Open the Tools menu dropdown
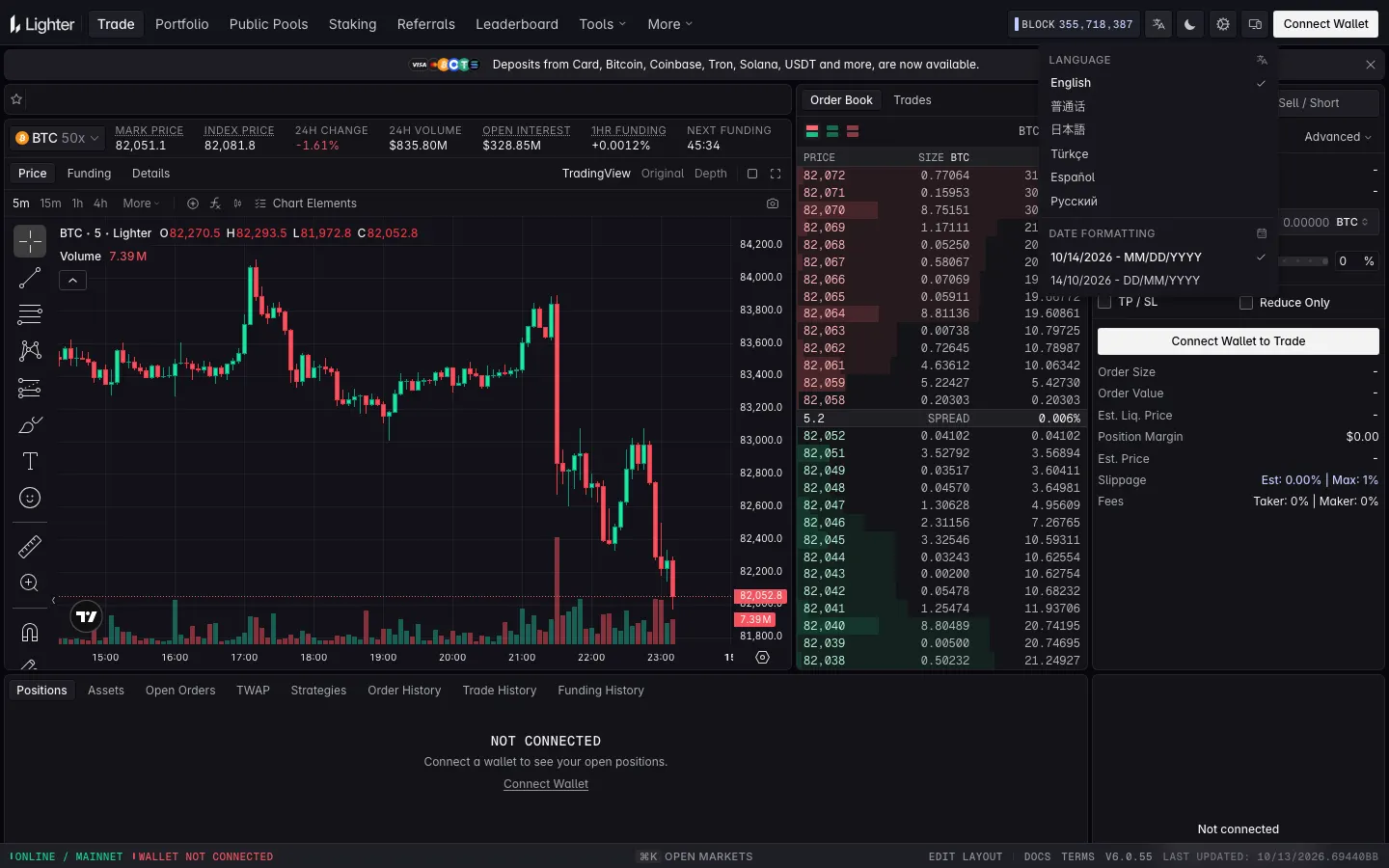1389x868 pixels. (603, 24)
